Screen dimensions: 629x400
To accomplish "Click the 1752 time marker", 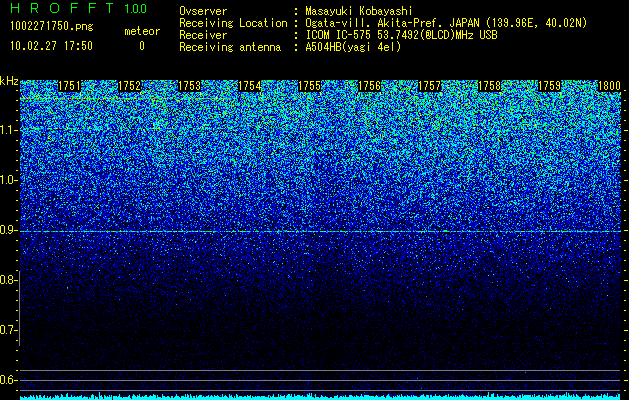I will [130, 86].
